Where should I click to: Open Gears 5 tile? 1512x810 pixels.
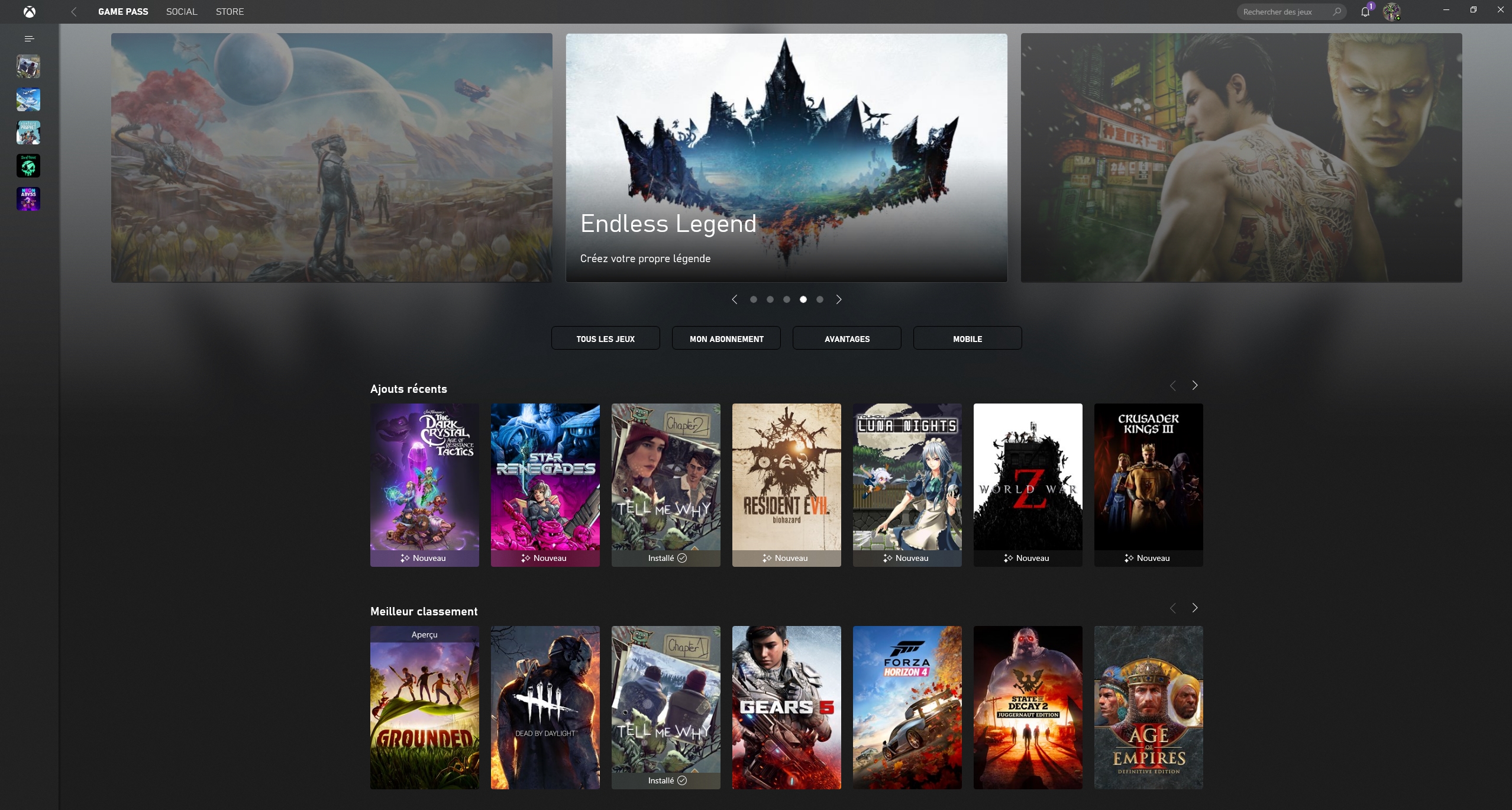coord(787,707)
